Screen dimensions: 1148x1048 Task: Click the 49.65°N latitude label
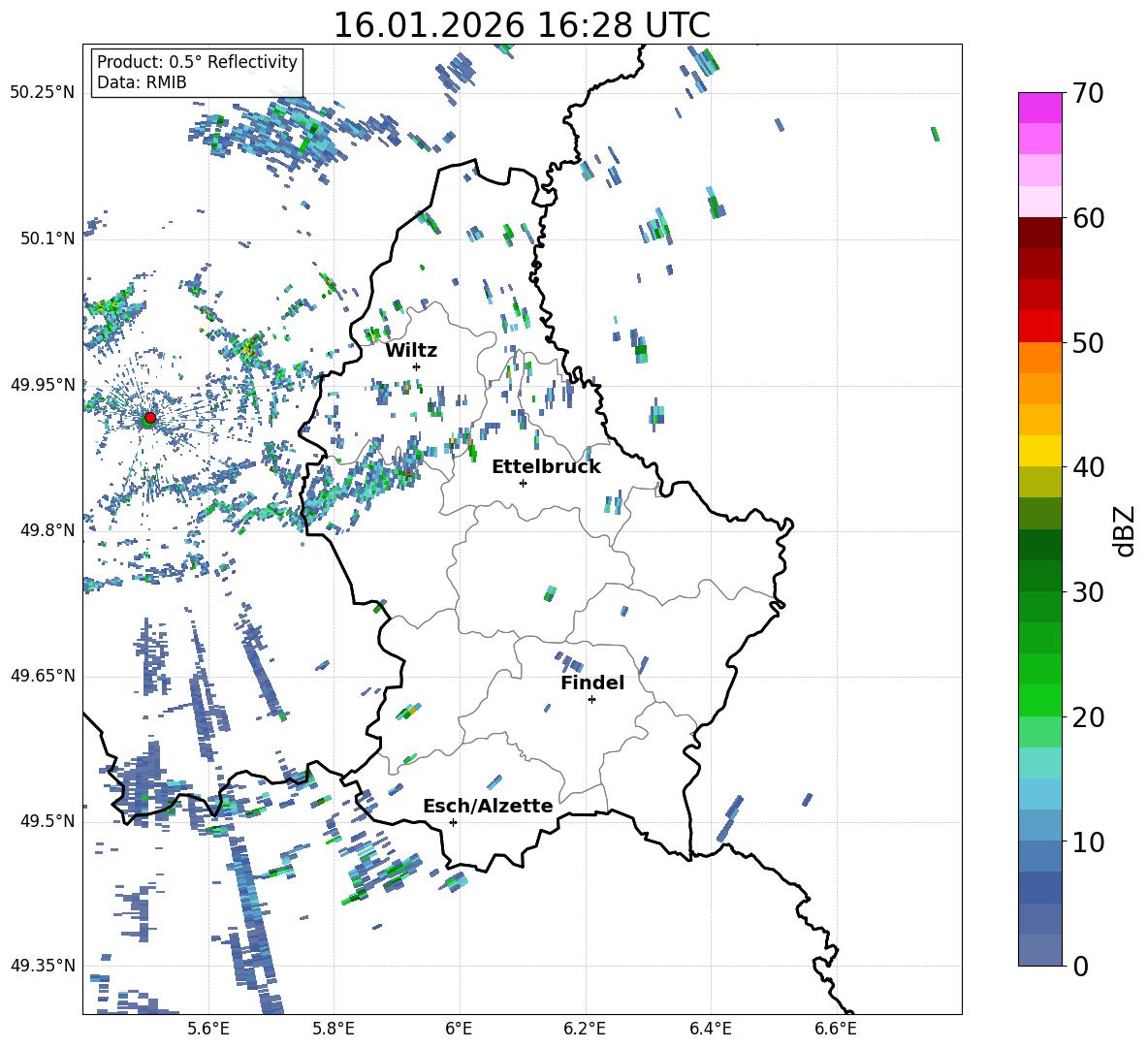pos(43,676)
